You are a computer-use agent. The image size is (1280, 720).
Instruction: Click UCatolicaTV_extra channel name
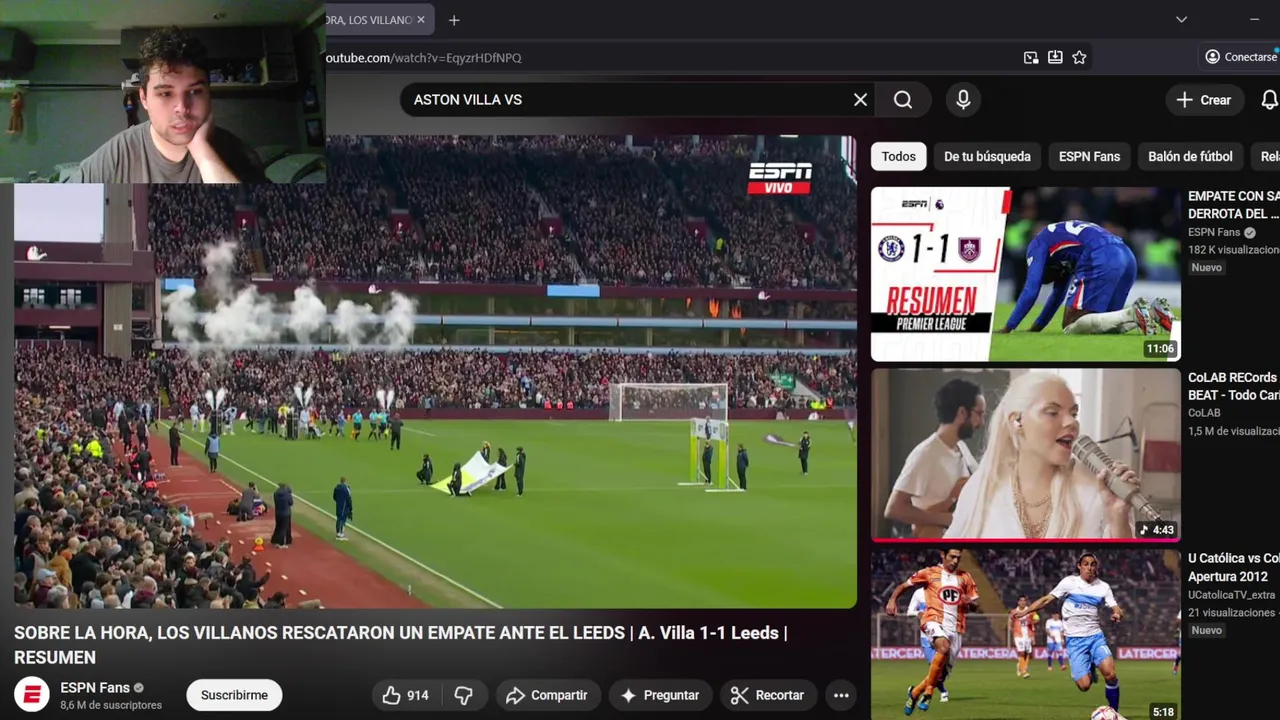click(x=1231, y=594)
